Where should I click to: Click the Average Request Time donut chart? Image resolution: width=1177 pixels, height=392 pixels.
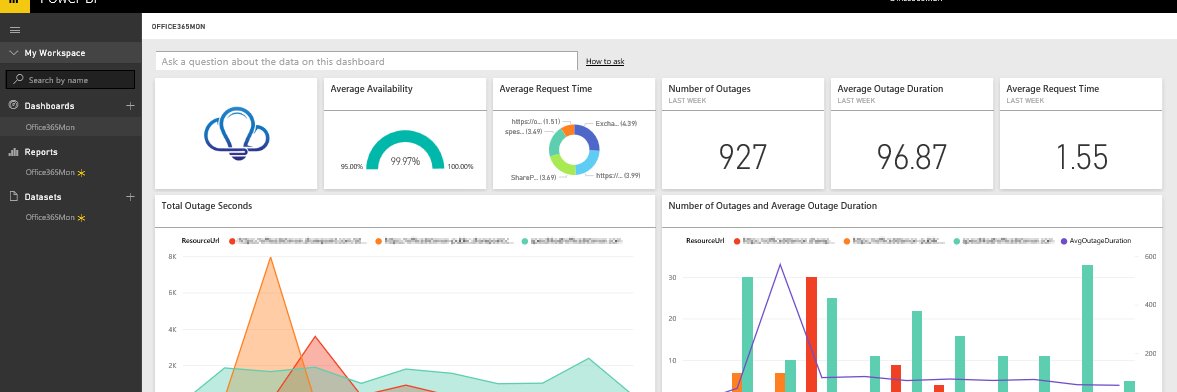coord(573,149)
